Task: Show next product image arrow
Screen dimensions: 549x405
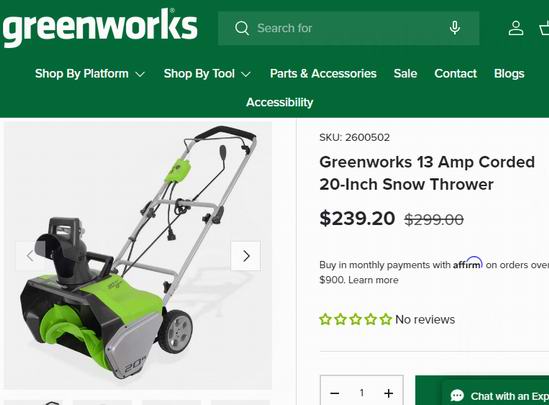Action: click(x=246, y=256)
